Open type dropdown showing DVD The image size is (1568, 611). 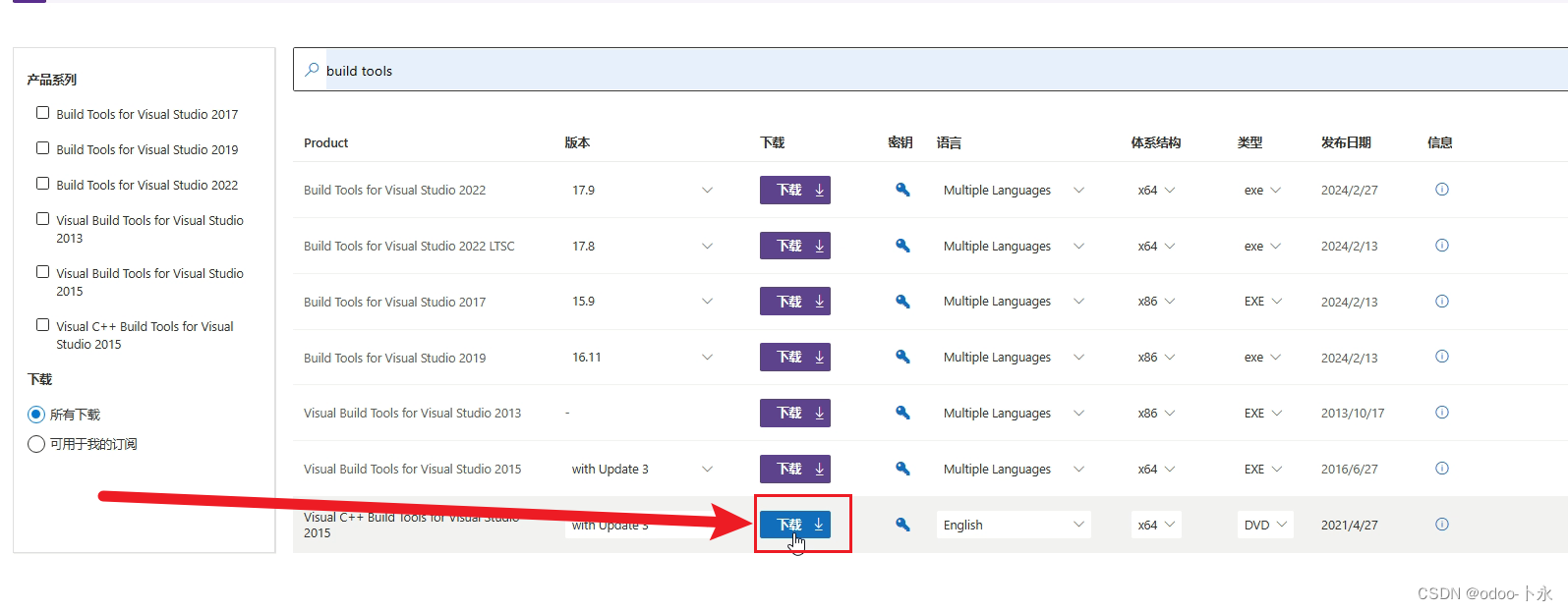pos(1265,525)
